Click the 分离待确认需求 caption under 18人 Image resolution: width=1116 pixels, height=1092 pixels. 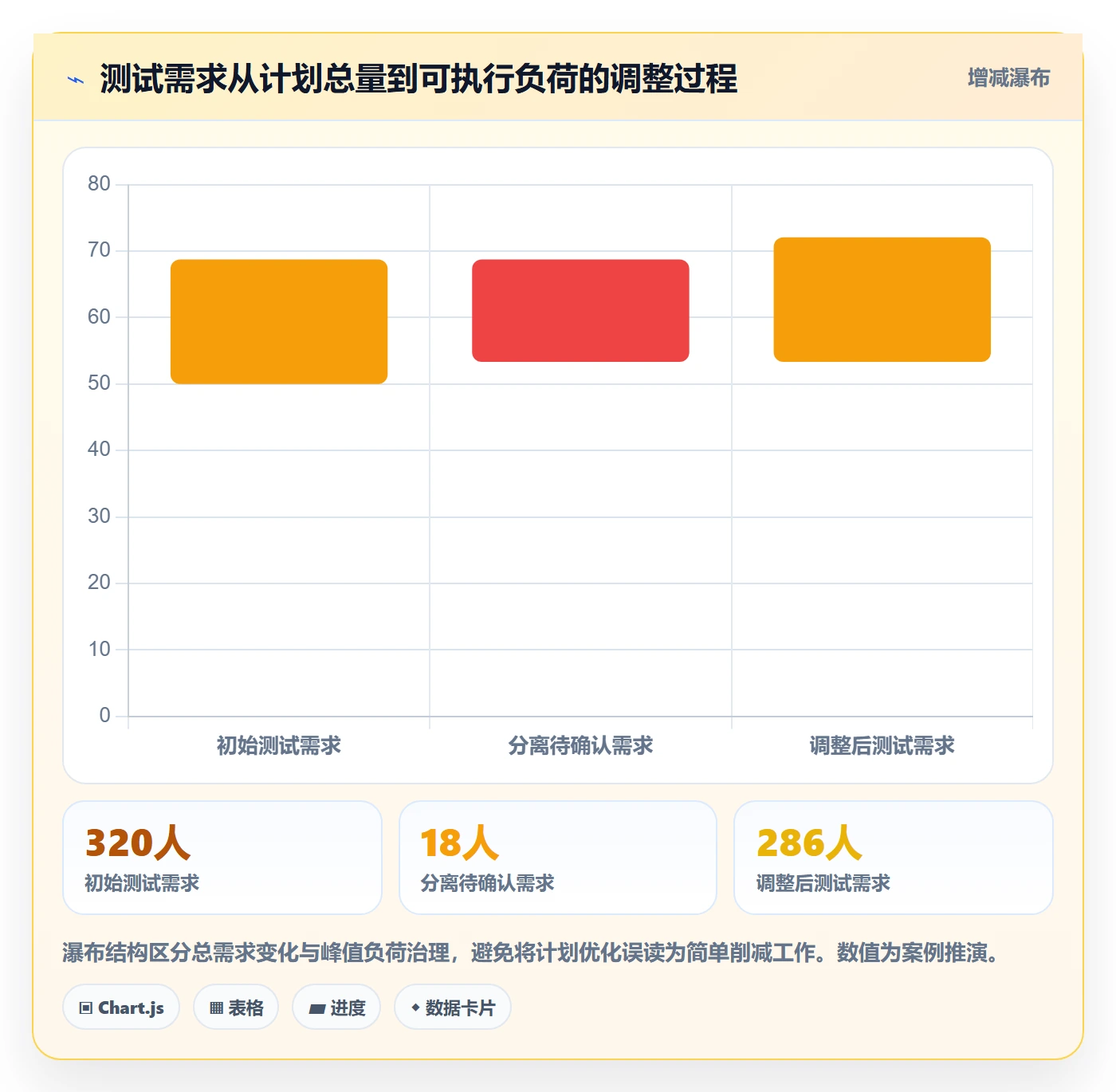pos(487,883)
